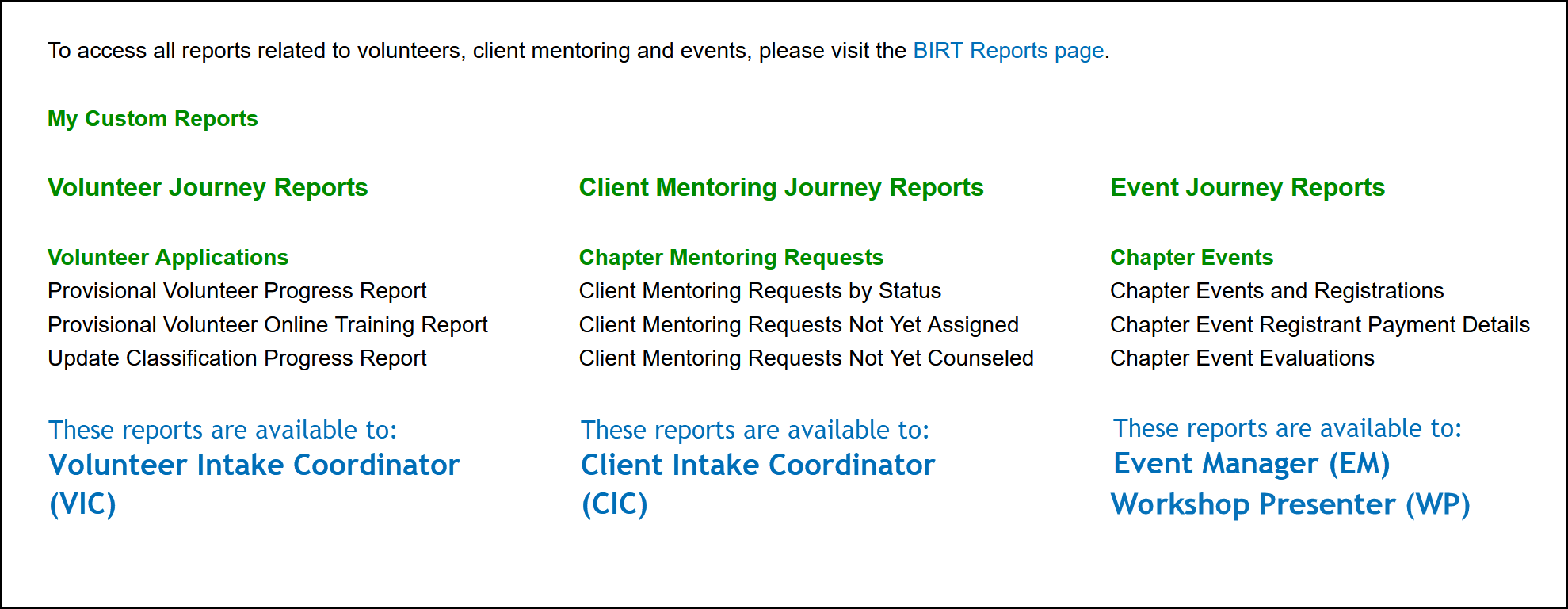Open Client Mentoring Requests Not Yet Counseled
Viewport: 1568px width, 609px height.
(x=806, y=358)
